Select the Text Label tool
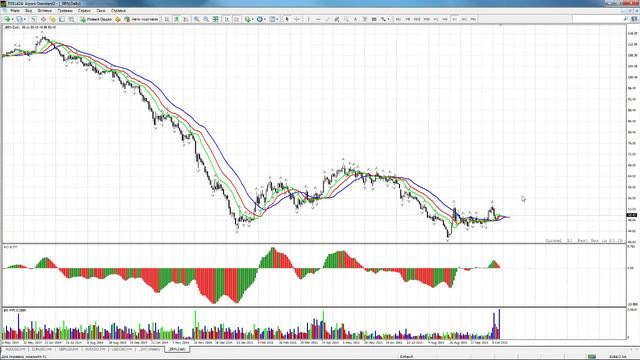 pos(365,19)
